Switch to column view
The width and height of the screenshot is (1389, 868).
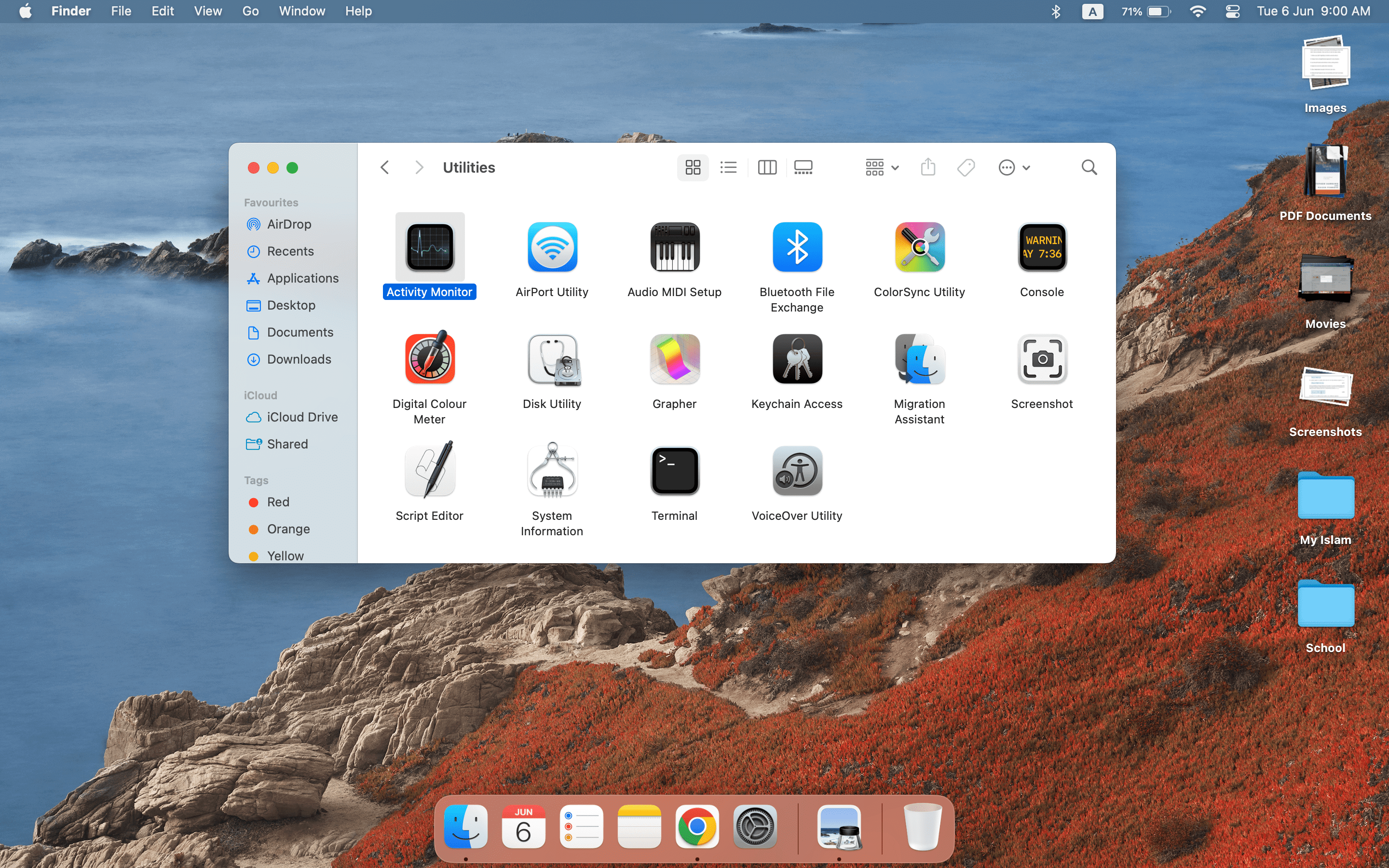767,167
